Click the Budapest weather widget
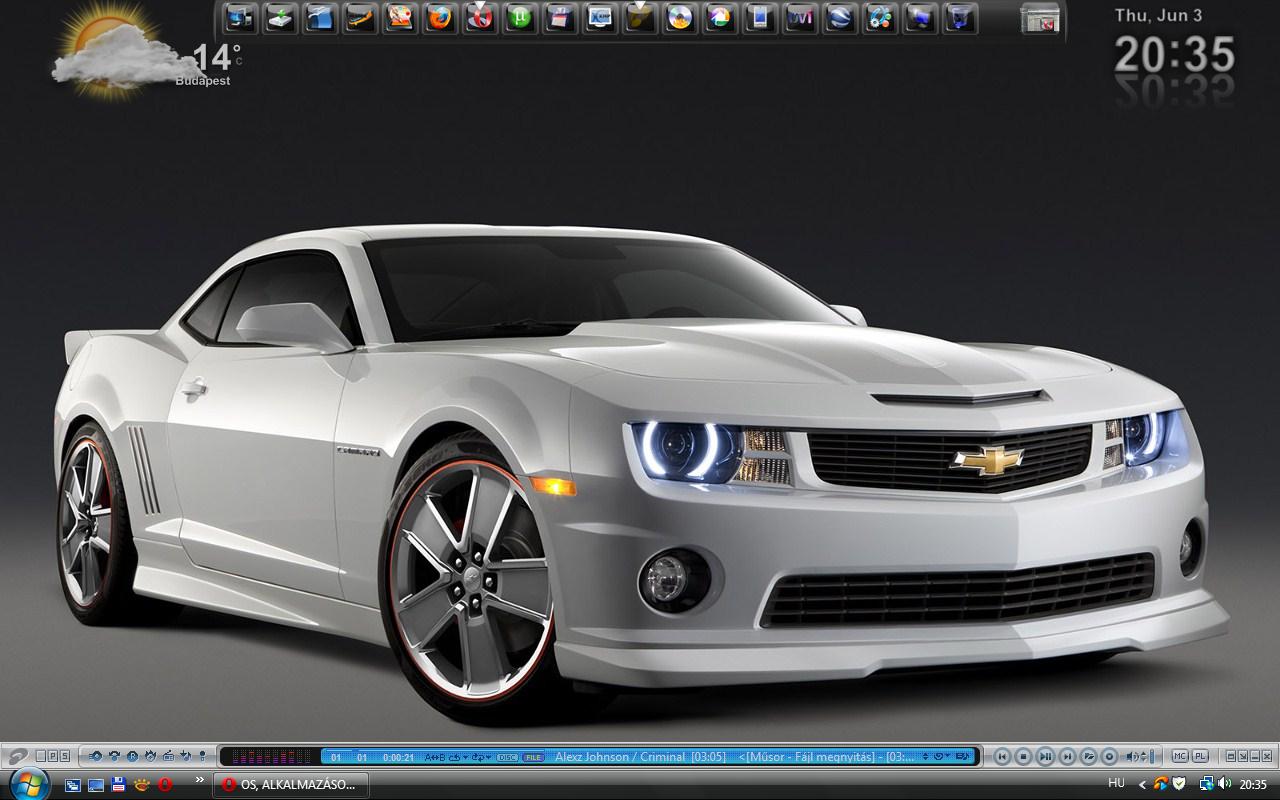Viewport: 1280px width, 800px height. [147, 50]
